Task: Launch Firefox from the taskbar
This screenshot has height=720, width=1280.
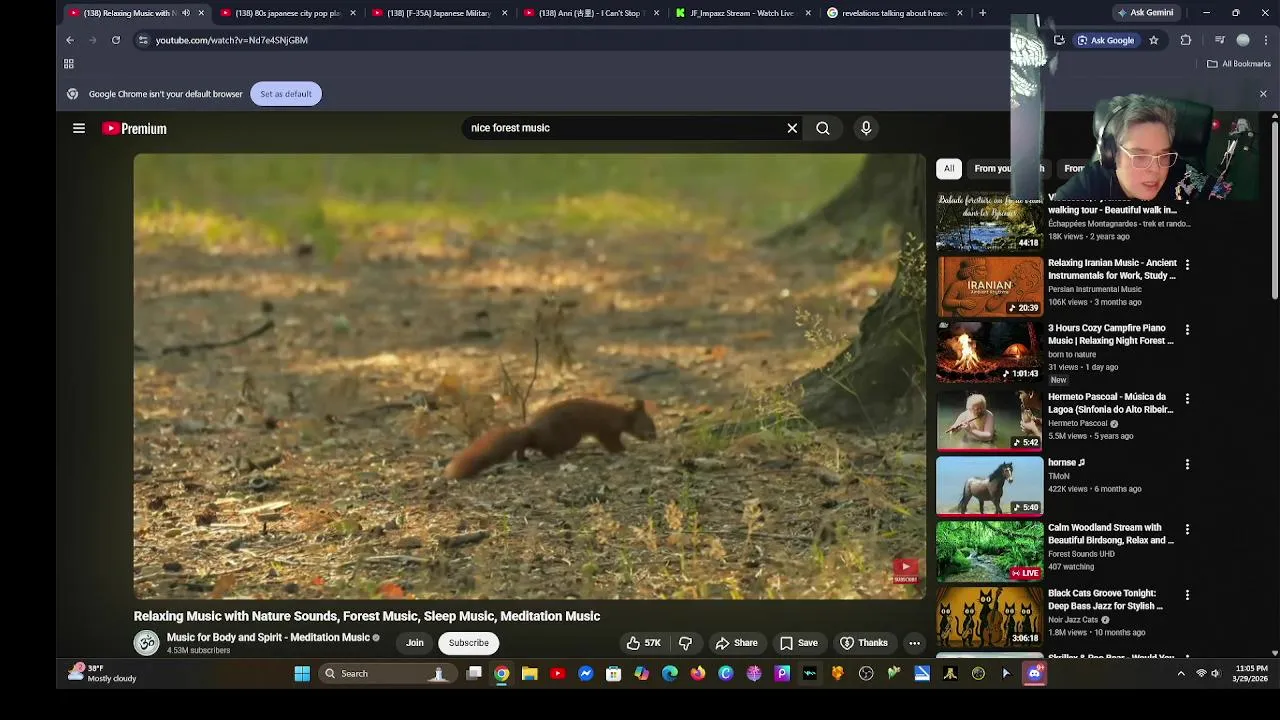Action: 698,674
